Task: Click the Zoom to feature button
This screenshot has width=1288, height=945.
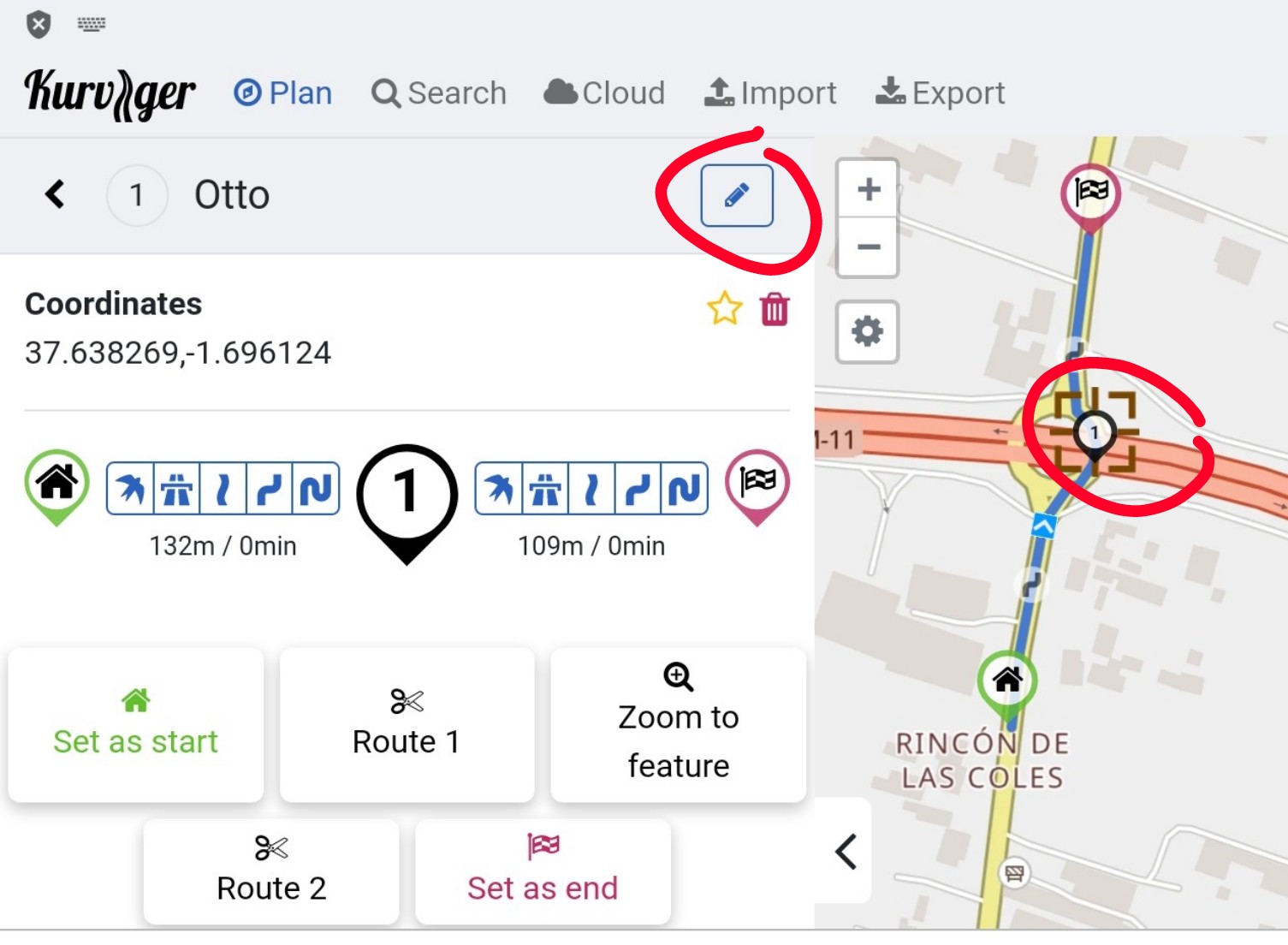Action: 678,724
